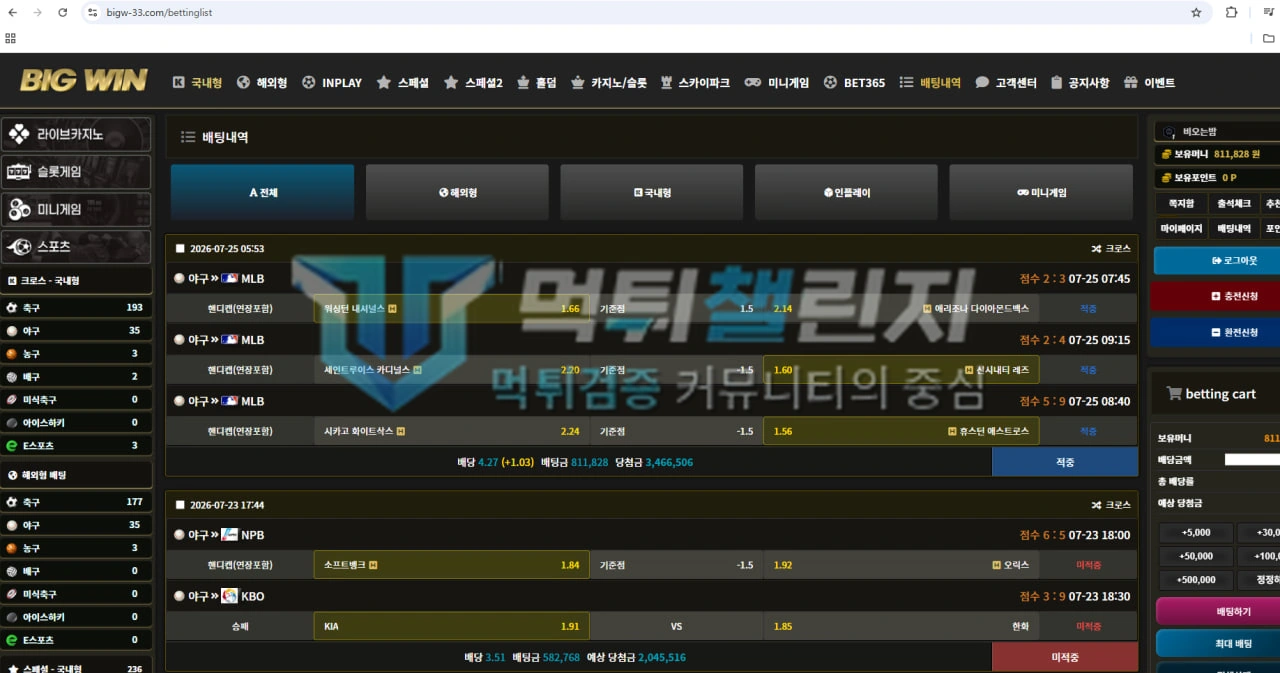Switch to the 해외형 filter tab
Viewport: 1280px width, 673px height.
tap(457, 192)
